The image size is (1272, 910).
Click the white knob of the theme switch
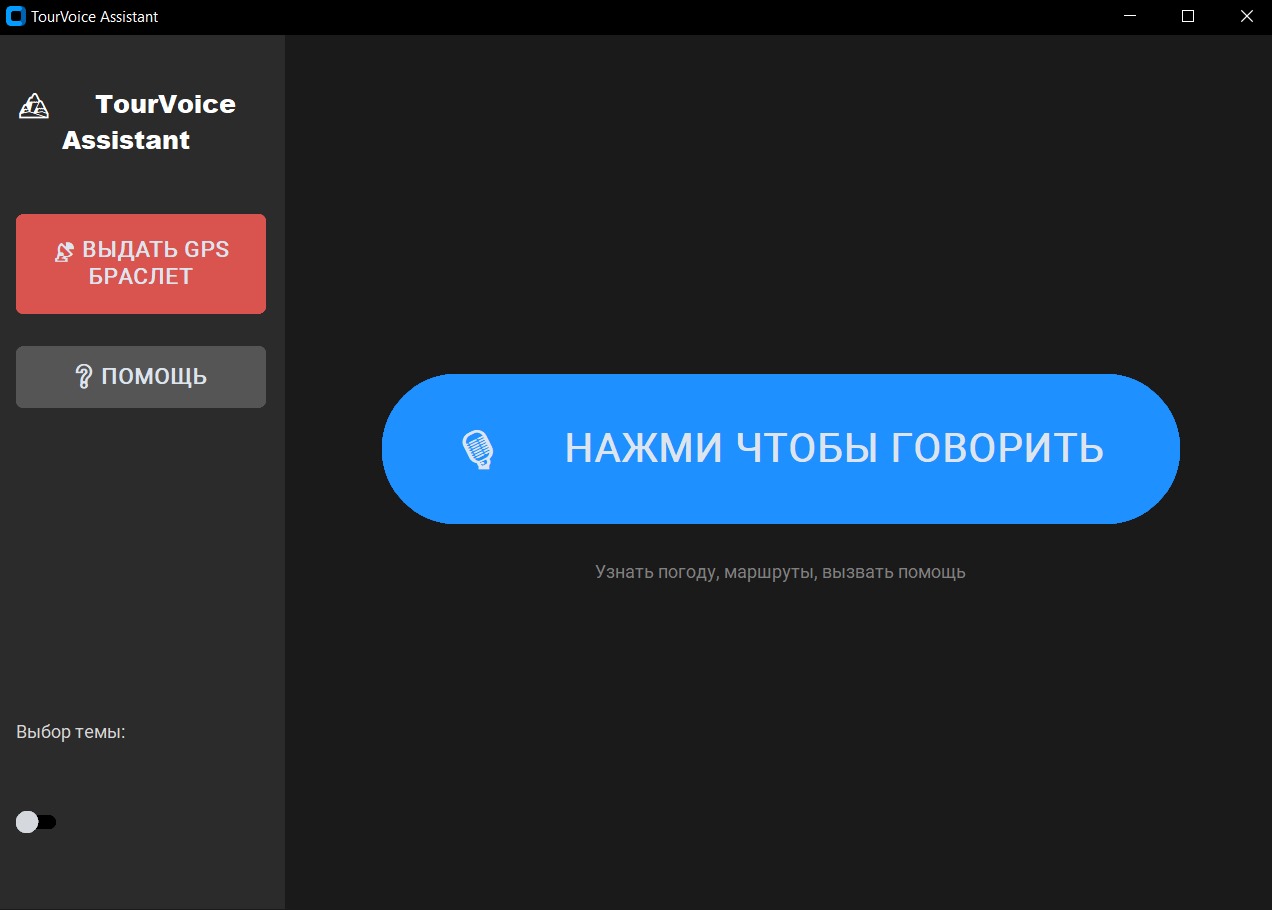(26, 821)
